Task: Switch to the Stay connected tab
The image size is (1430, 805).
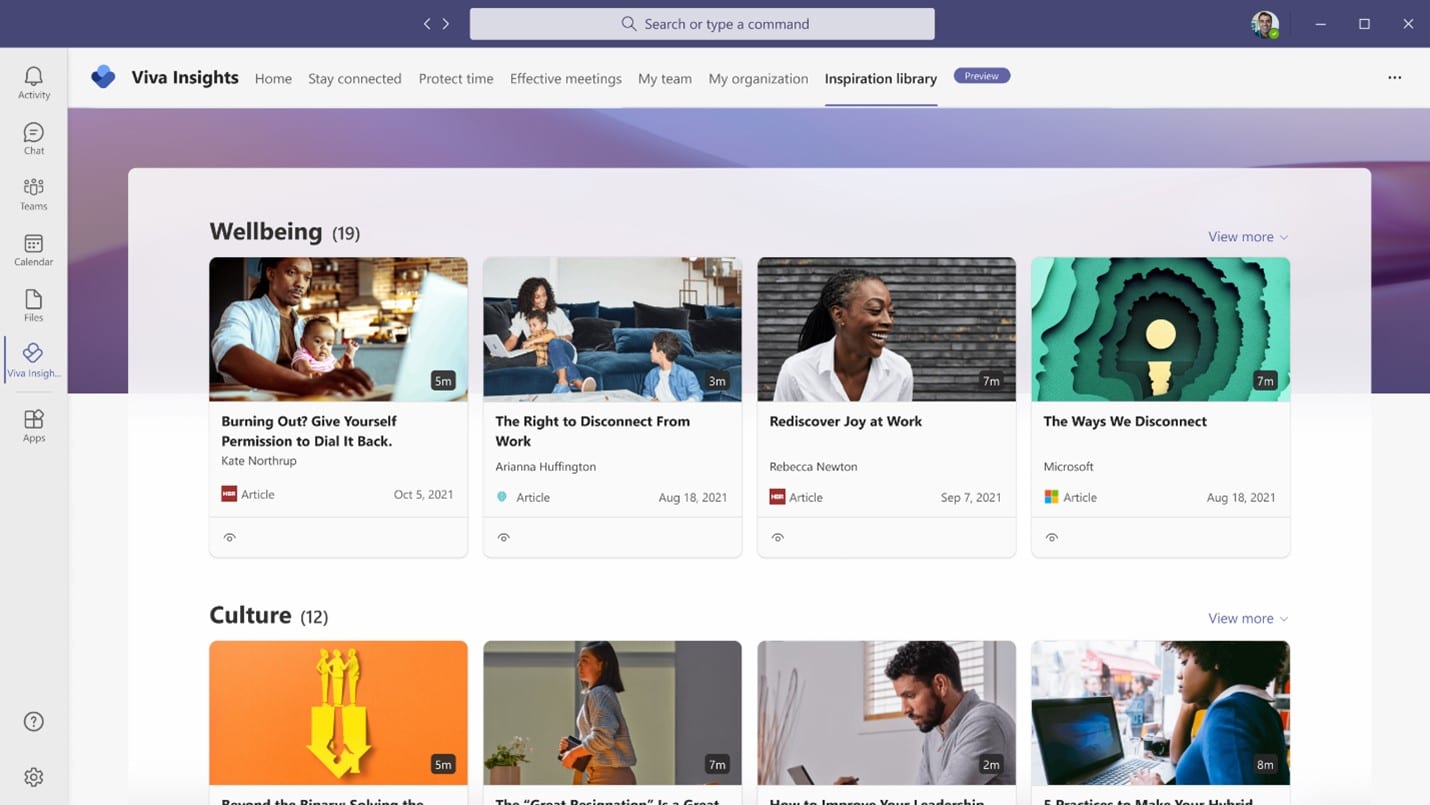Action: tap(355, 78)
